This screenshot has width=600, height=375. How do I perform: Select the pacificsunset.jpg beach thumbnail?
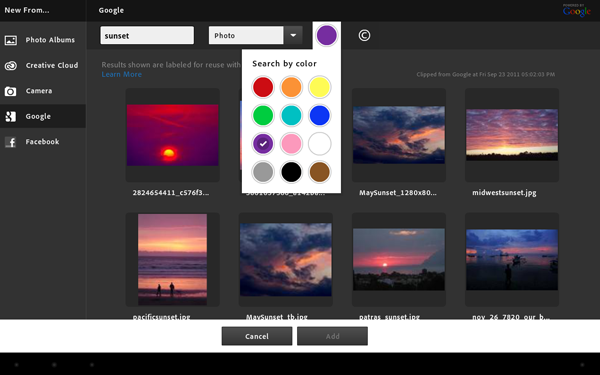pyautogui.click(x=173, y=259)
